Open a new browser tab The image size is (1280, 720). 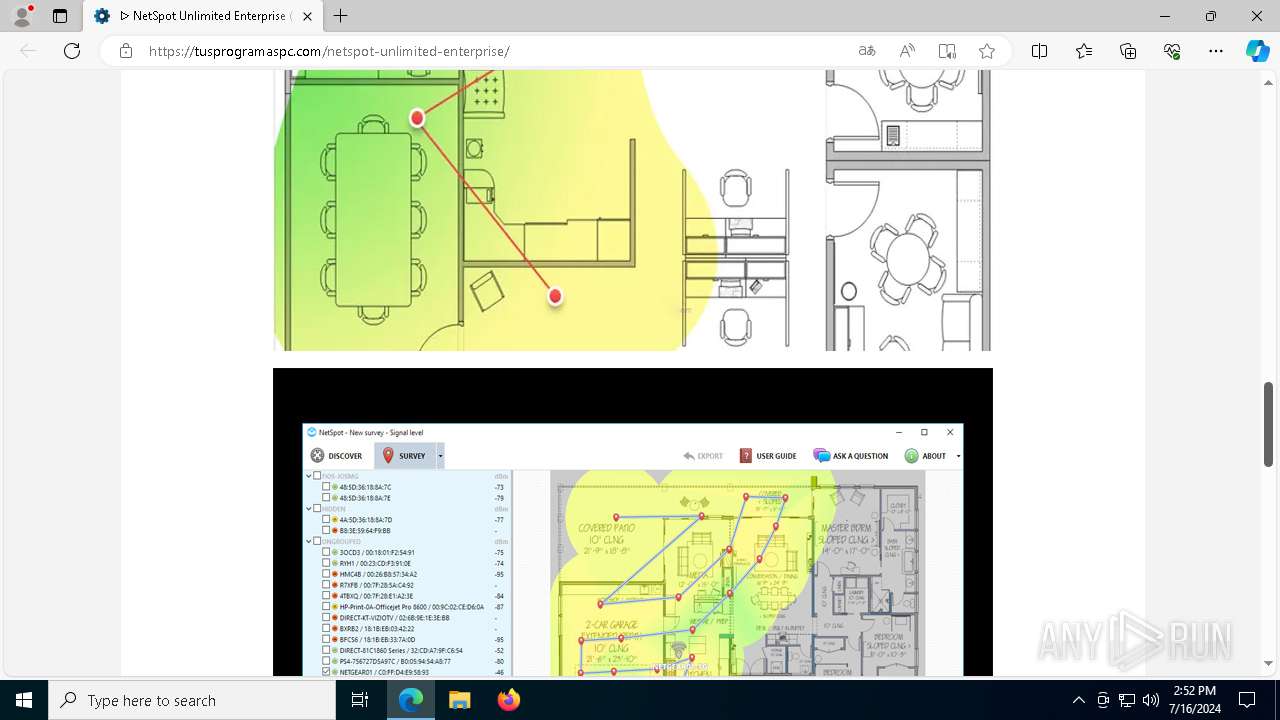pos(341,16)
